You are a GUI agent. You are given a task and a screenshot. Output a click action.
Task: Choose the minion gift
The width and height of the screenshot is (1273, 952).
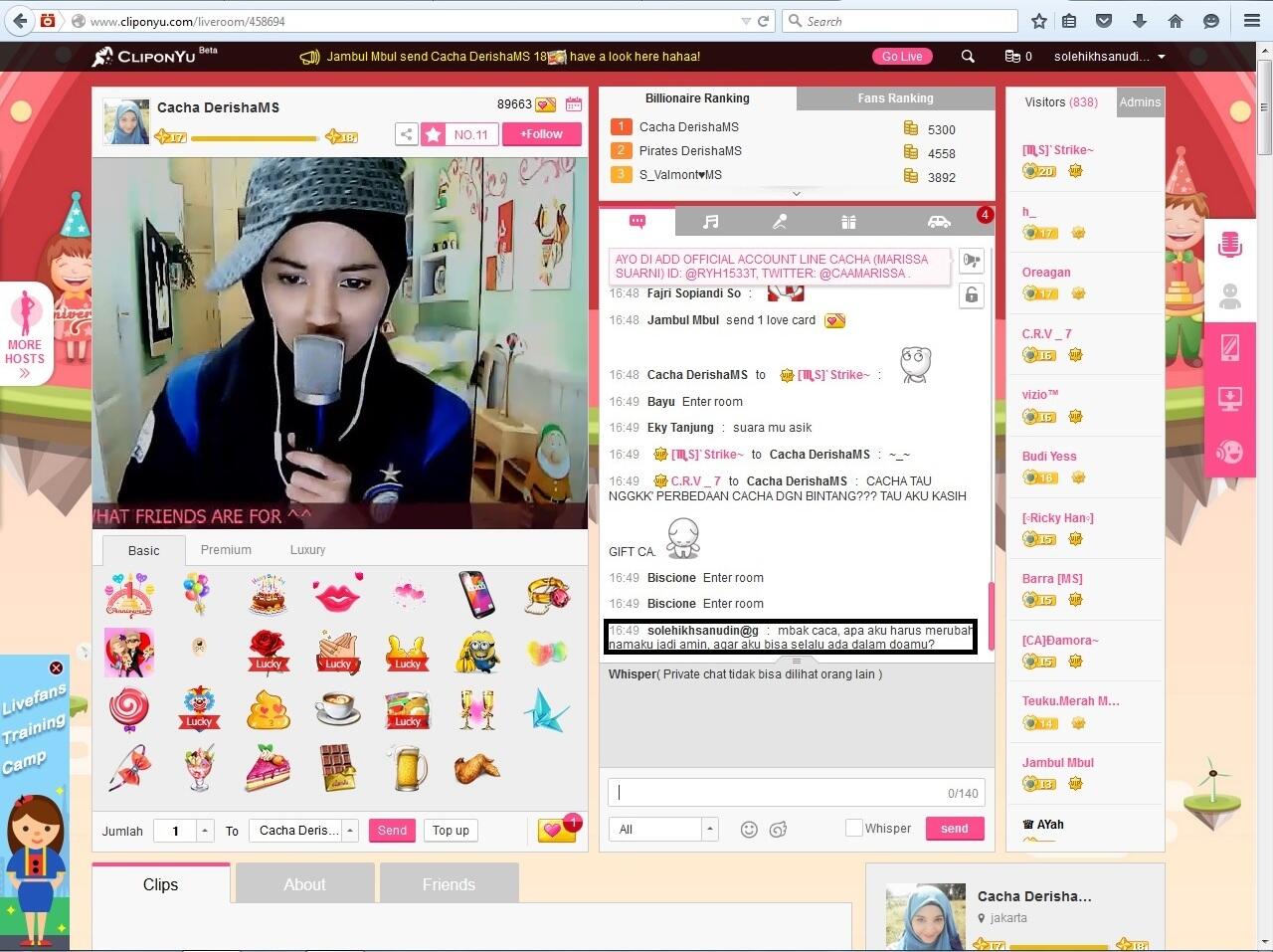476,653
